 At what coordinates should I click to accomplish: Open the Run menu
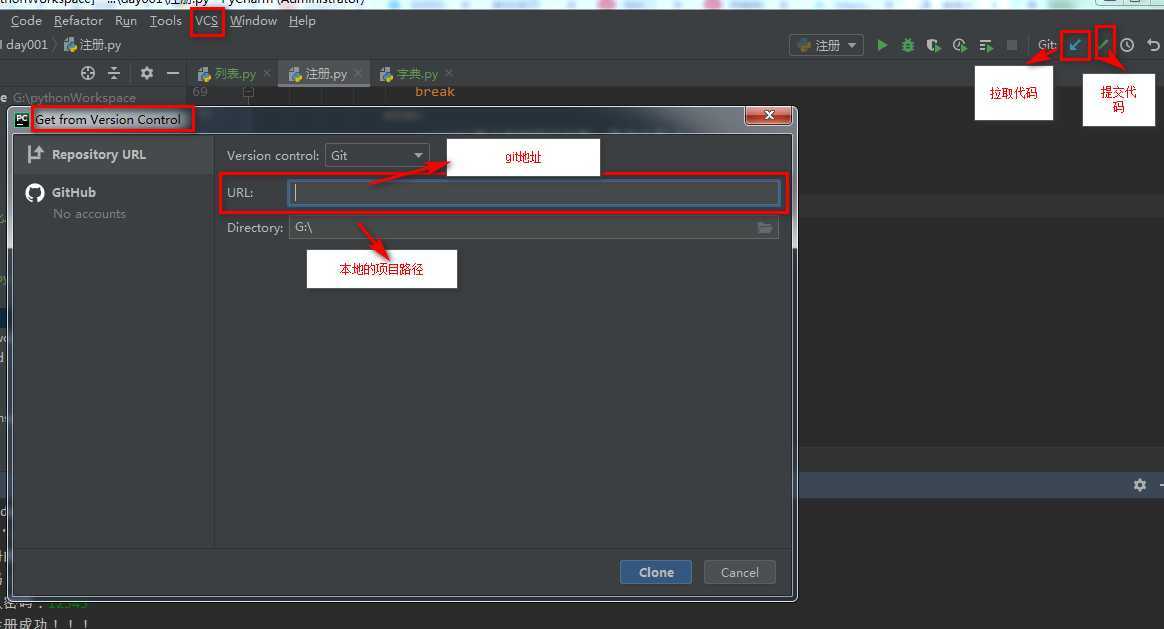pyautogui.click(x=125, y=21)
